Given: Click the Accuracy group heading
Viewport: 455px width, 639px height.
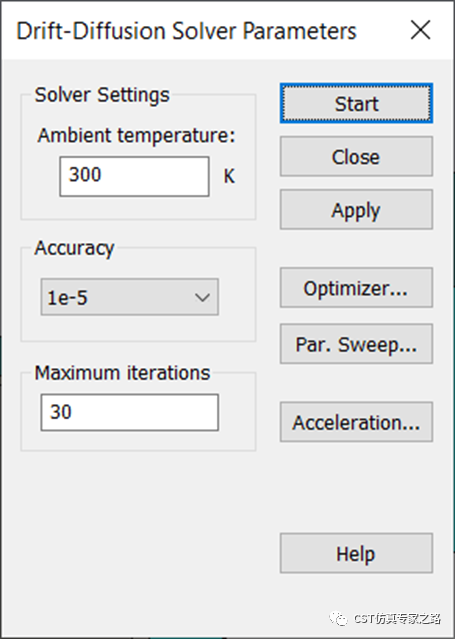Looking at the screenshot, I should [74, 248].
